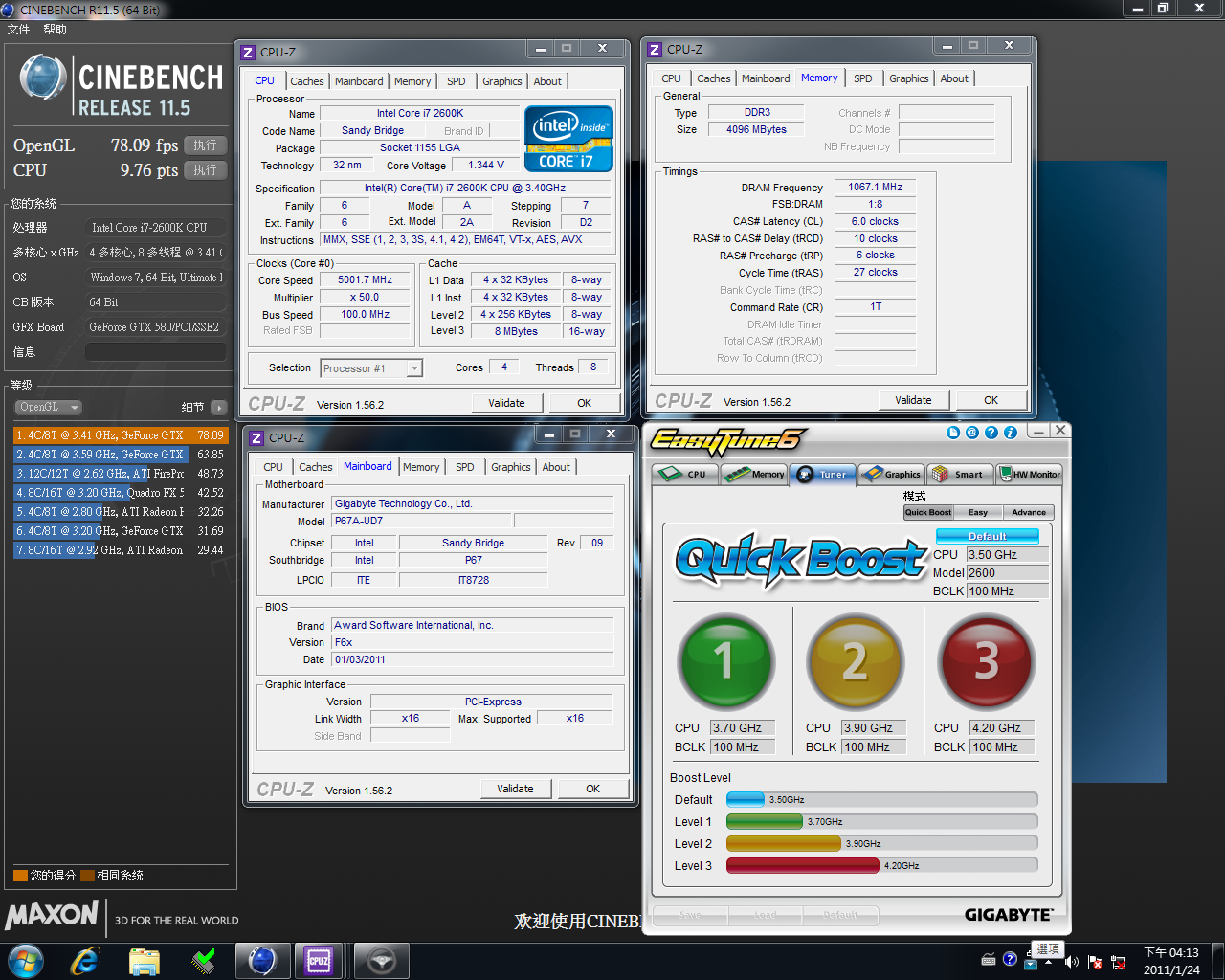The image size is (1225, 980).
Task: Click the Cinebench sphere logo
Action: [43, 78]
